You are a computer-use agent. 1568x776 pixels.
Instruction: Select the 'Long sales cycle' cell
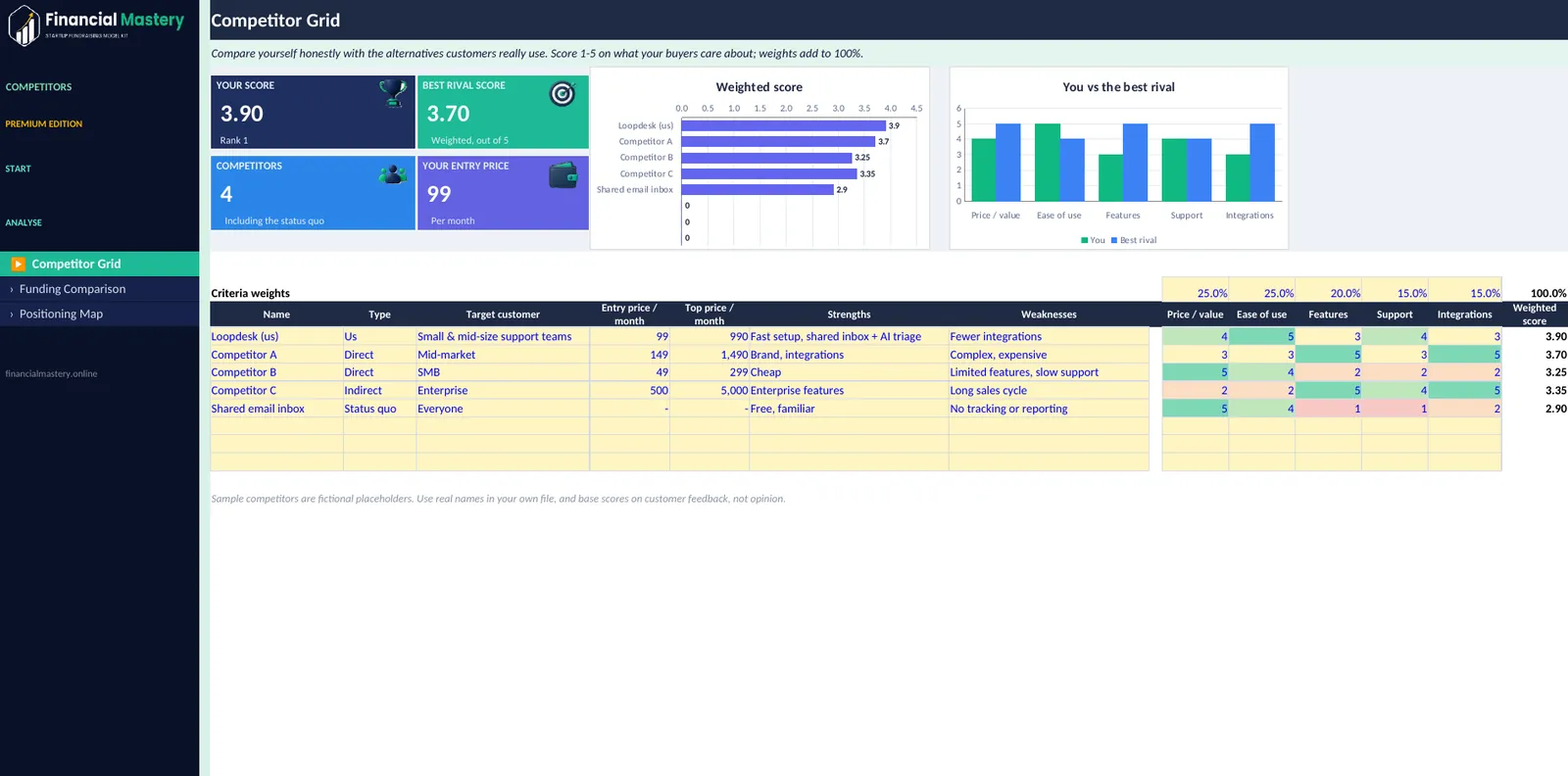(x=1049, y=390)
